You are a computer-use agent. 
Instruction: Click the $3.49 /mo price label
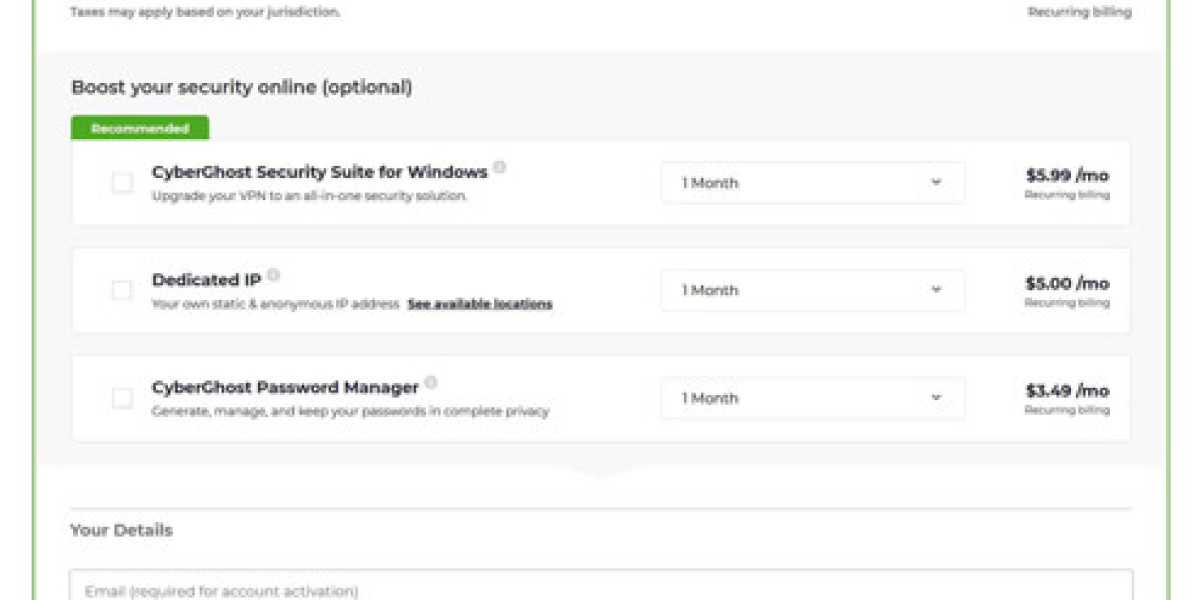click(1067, 390)
